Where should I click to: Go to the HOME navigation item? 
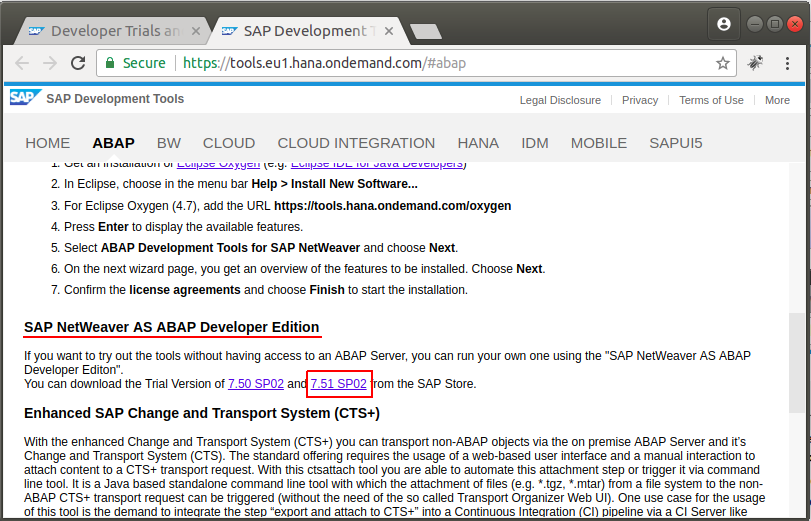tap(48, 143)
